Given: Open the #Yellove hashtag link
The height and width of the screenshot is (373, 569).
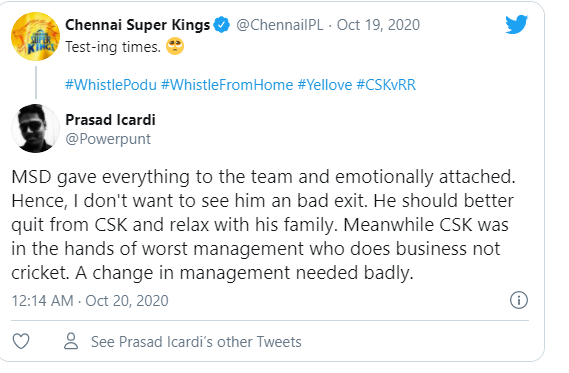Looking at the screenshot, I should pos(325,85).
